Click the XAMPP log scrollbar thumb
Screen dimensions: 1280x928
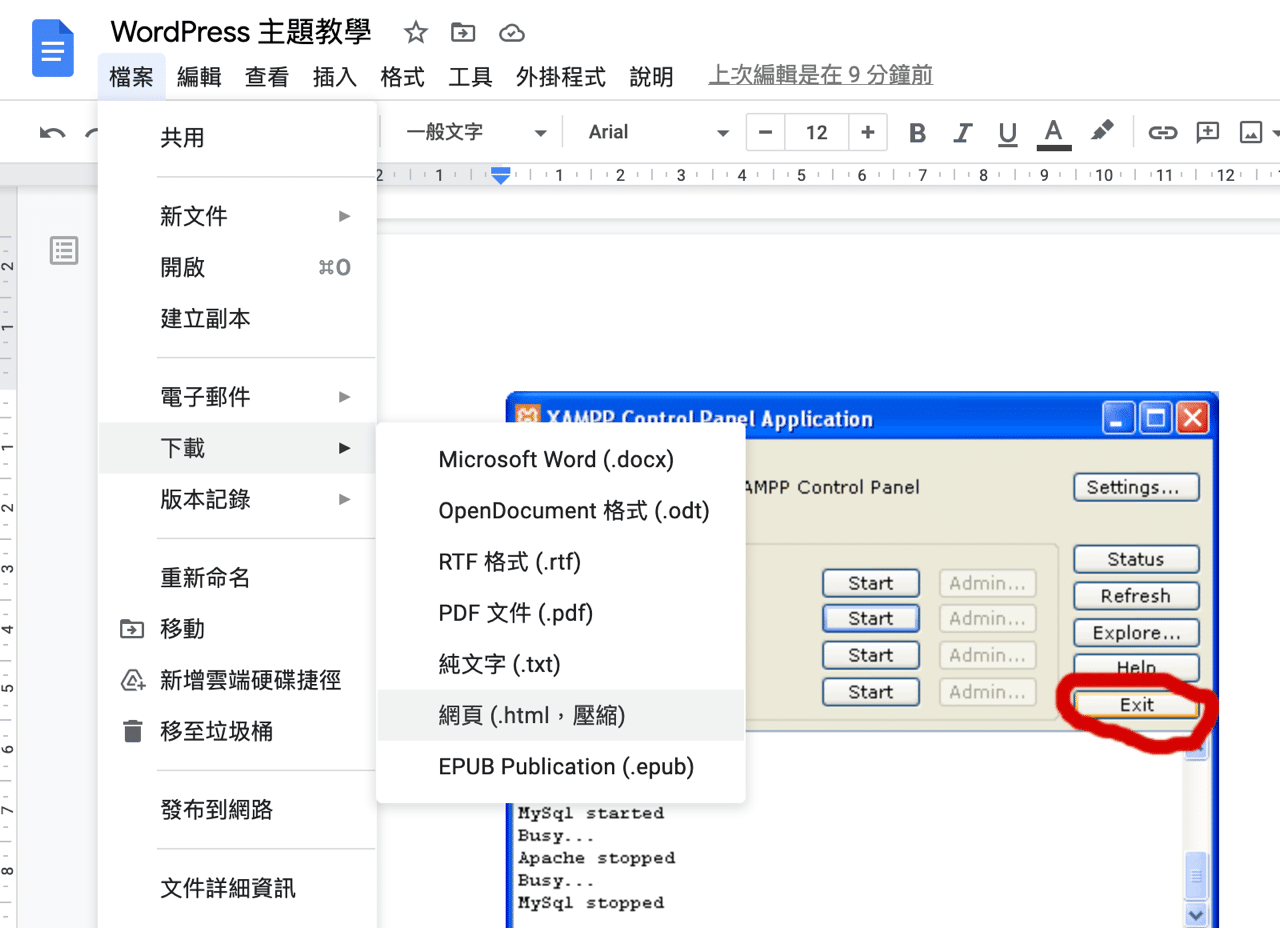(x=1196, y=877)
